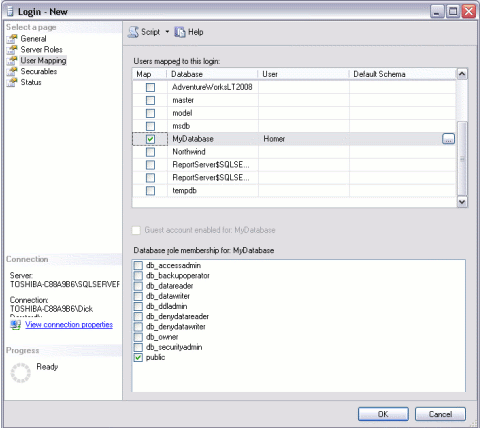The height and width of the screenshot is (428, 480).
Task: Click the connection properties icon
Action: [15, 325]
